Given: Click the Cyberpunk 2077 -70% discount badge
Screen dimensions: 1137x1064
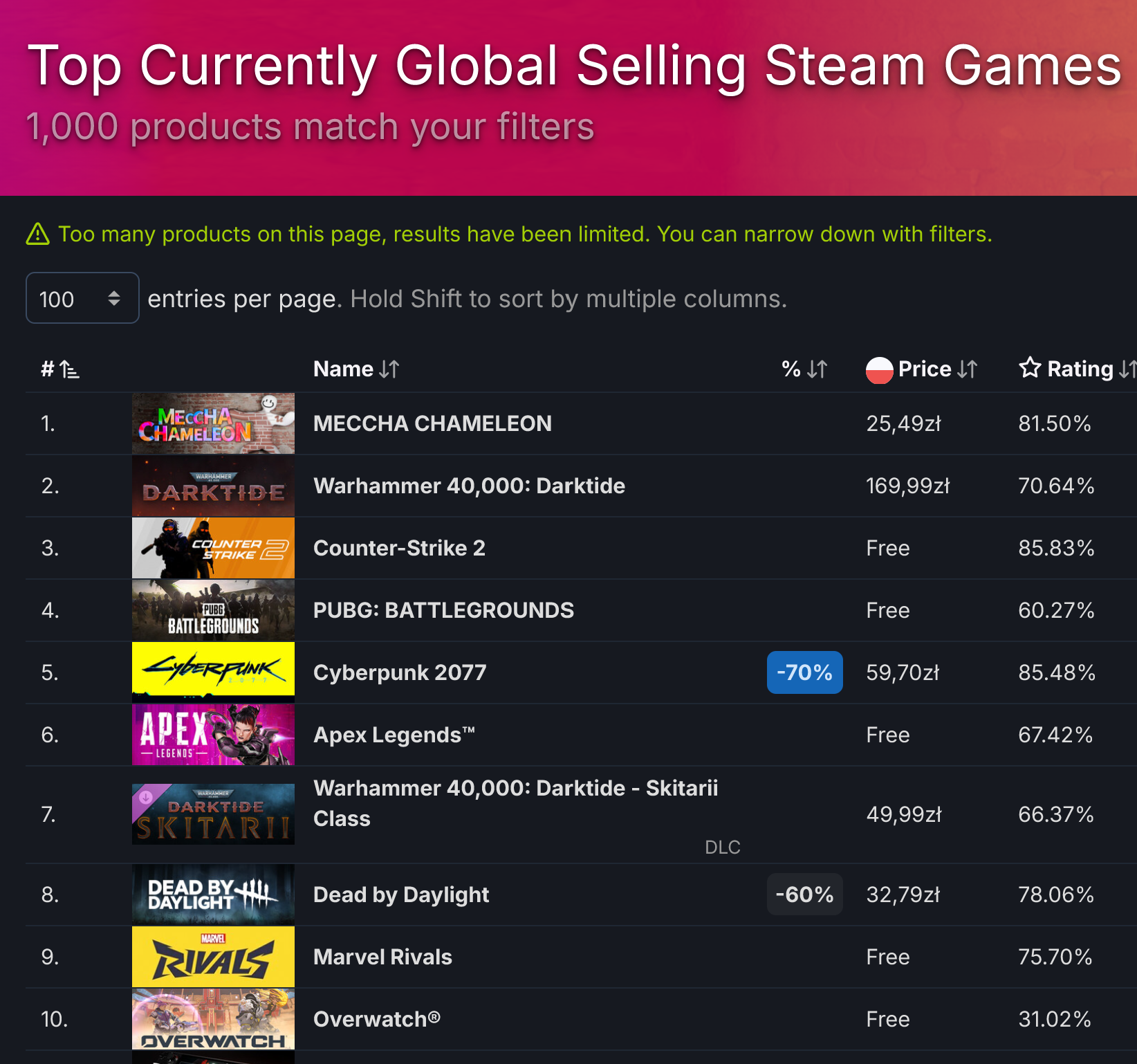Looking at the screenshot, I should (804, 672).
